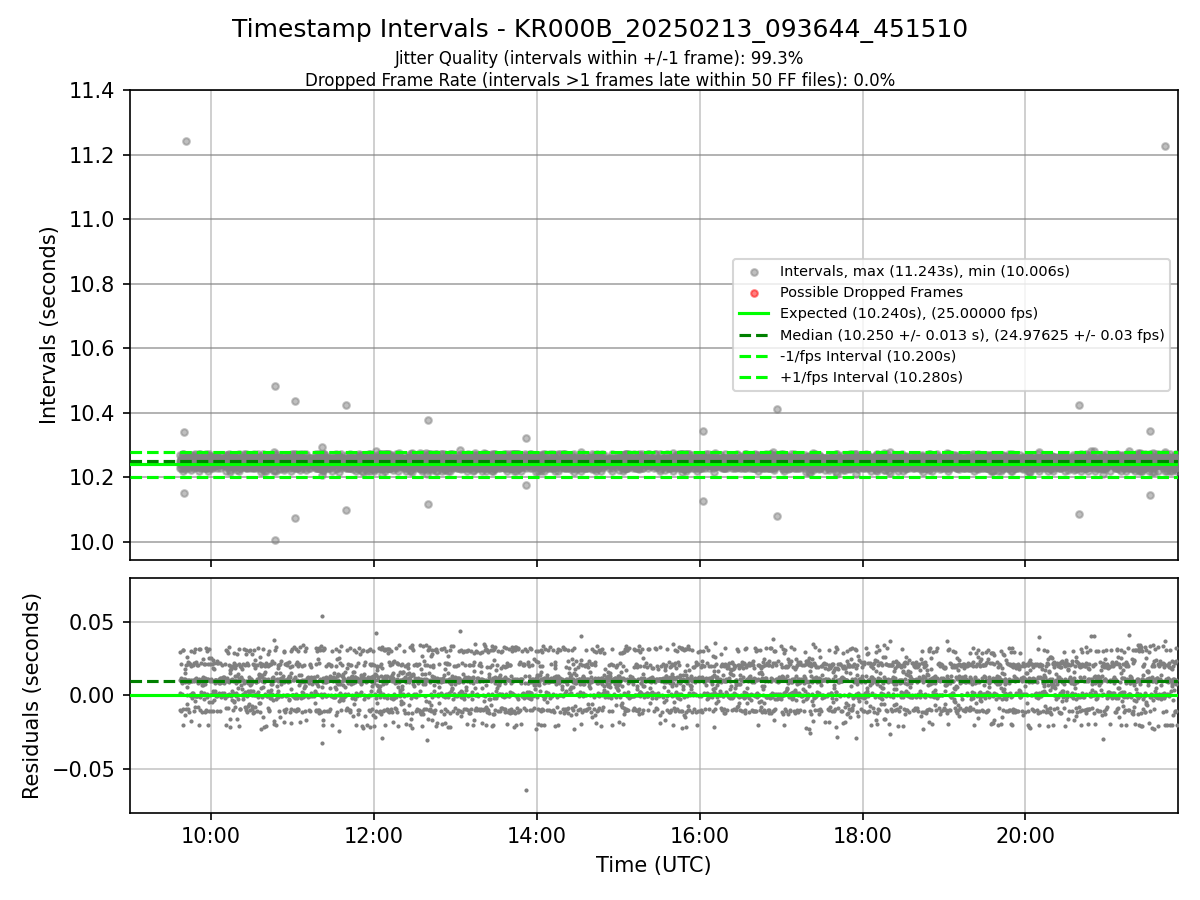
Task: Click the 'Jitter Quality' 99.3% subtitle line
Action: point(599,58)
